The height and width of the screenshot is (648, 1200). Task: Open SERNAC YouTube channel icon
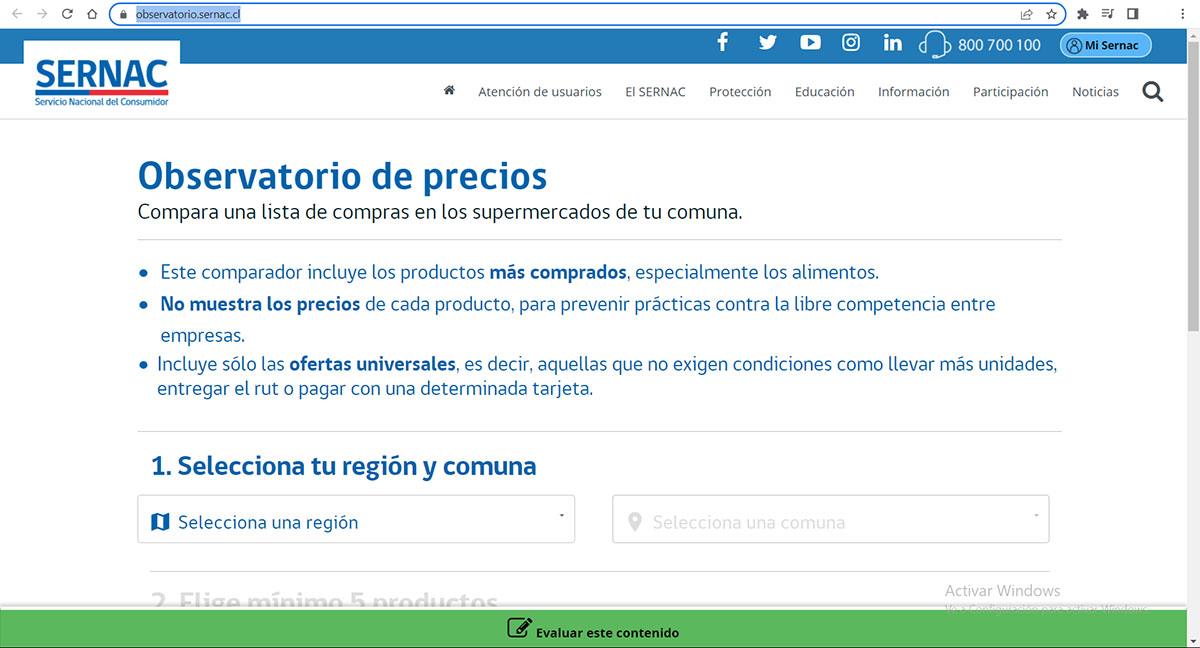[x=810, y=42]
